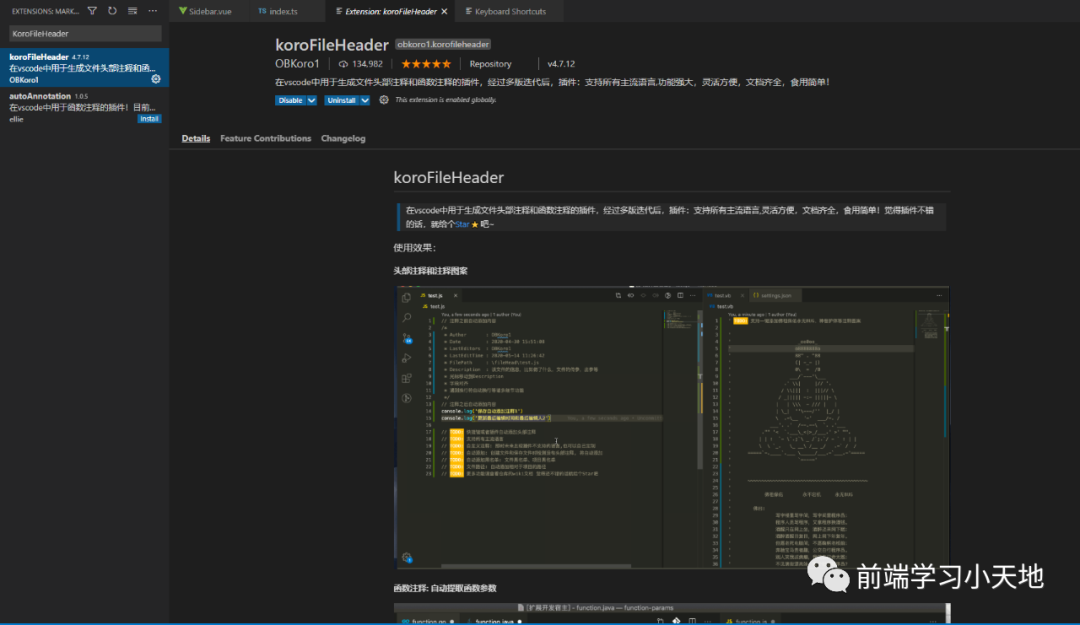Open publisher OBKoro1 link
The width and height of the screenshot is (1080, 625).
tap(298, 63)
